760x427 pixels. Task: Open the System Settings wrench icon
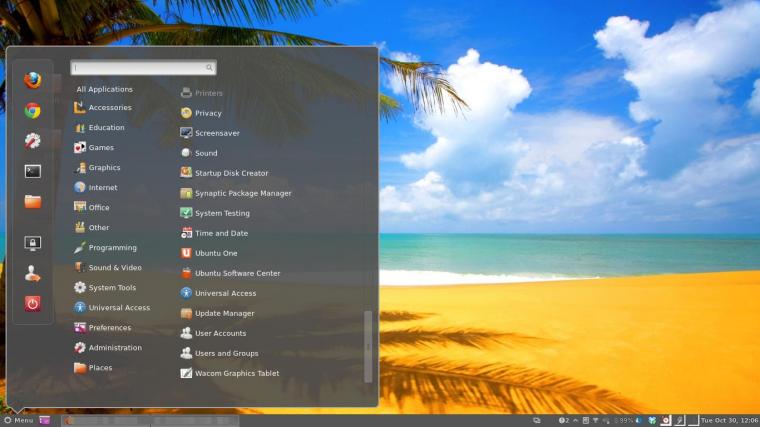[32, 141]
